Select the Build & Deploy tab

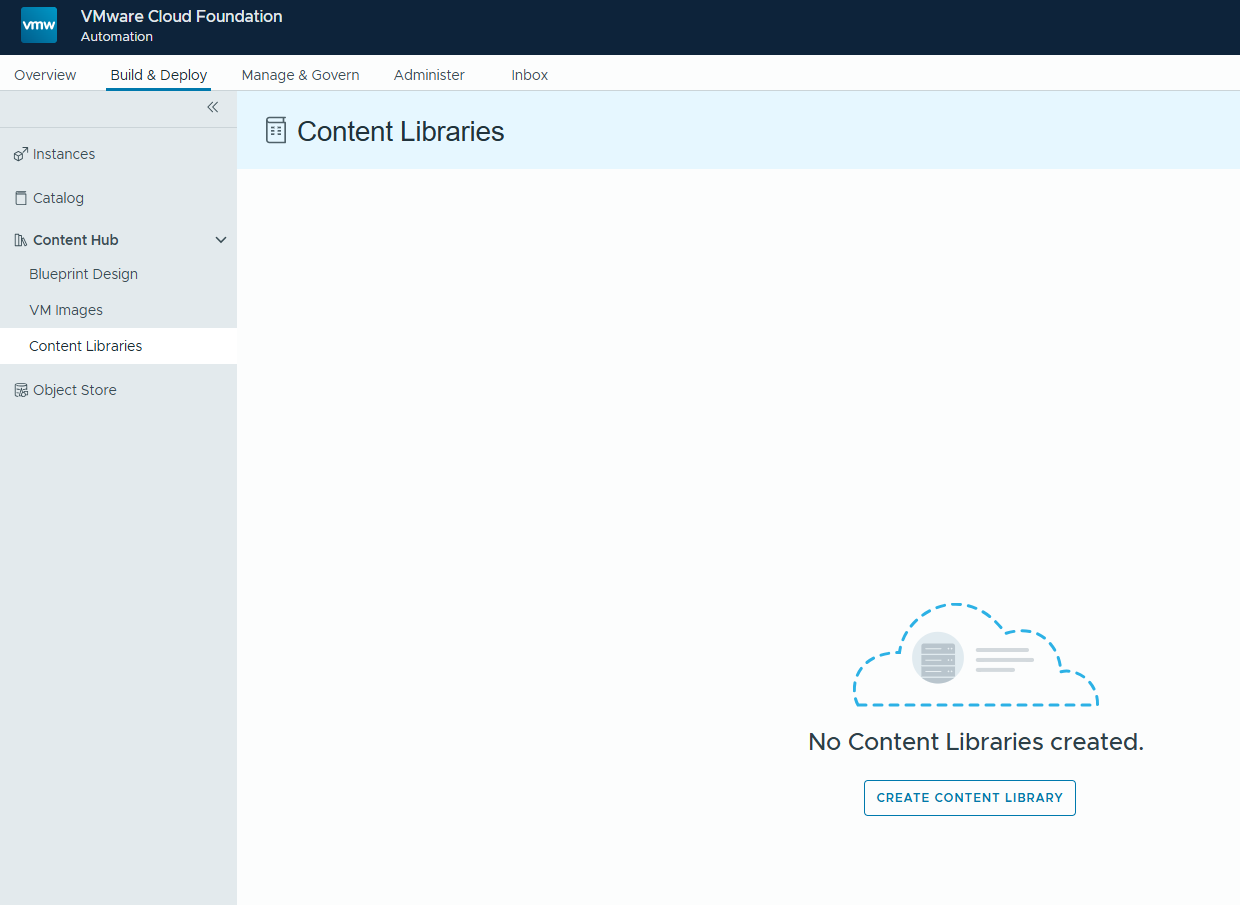coord(159,75)
